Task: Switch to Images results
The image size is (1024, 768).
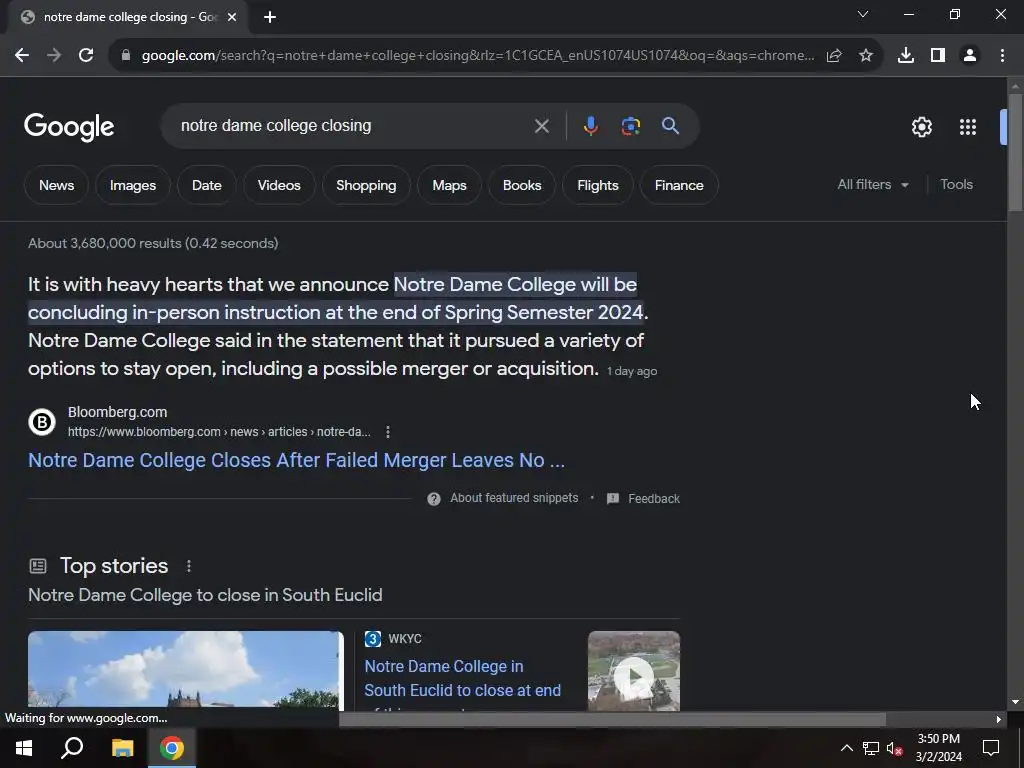Action: tap(133, 185)
